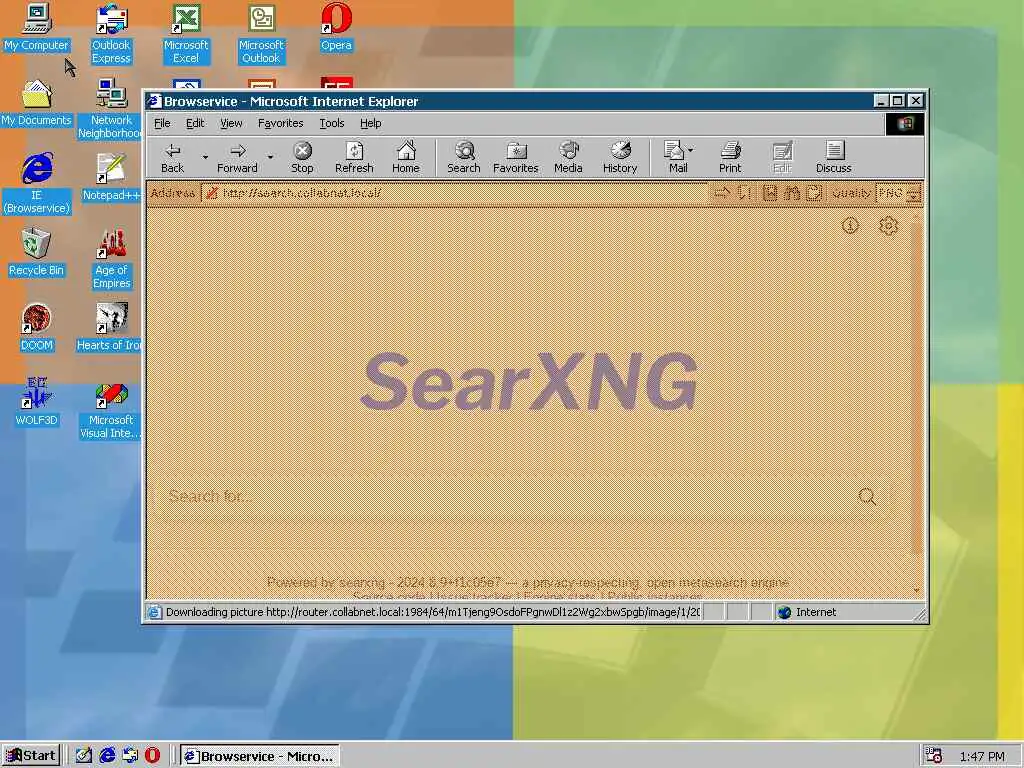Open the History toolbar button
1024x768 pixels.
[620, 158]
